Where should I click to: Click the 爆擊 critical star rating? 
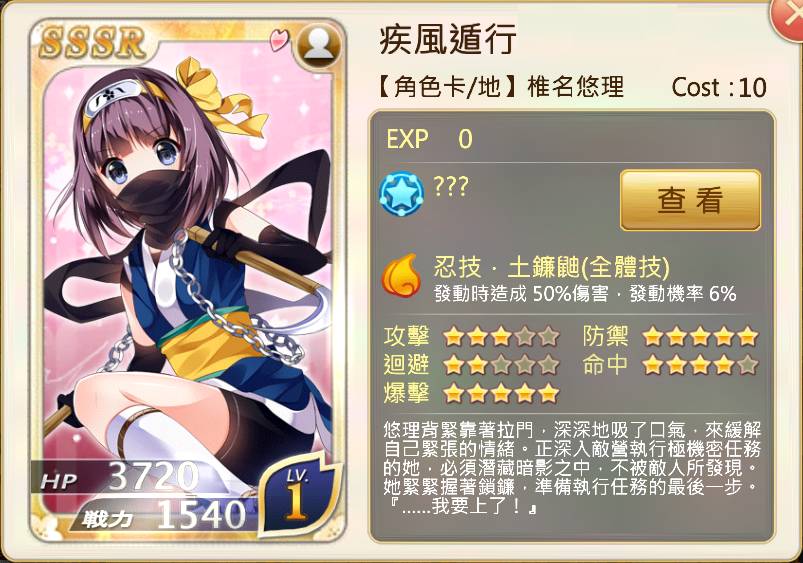tap(501, 393)
